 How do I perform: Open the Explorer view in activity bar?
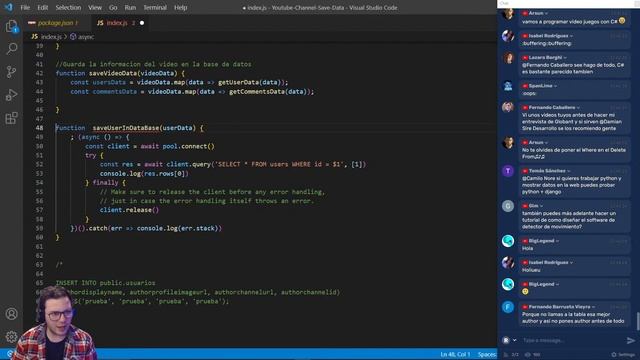tap(11, 26)
